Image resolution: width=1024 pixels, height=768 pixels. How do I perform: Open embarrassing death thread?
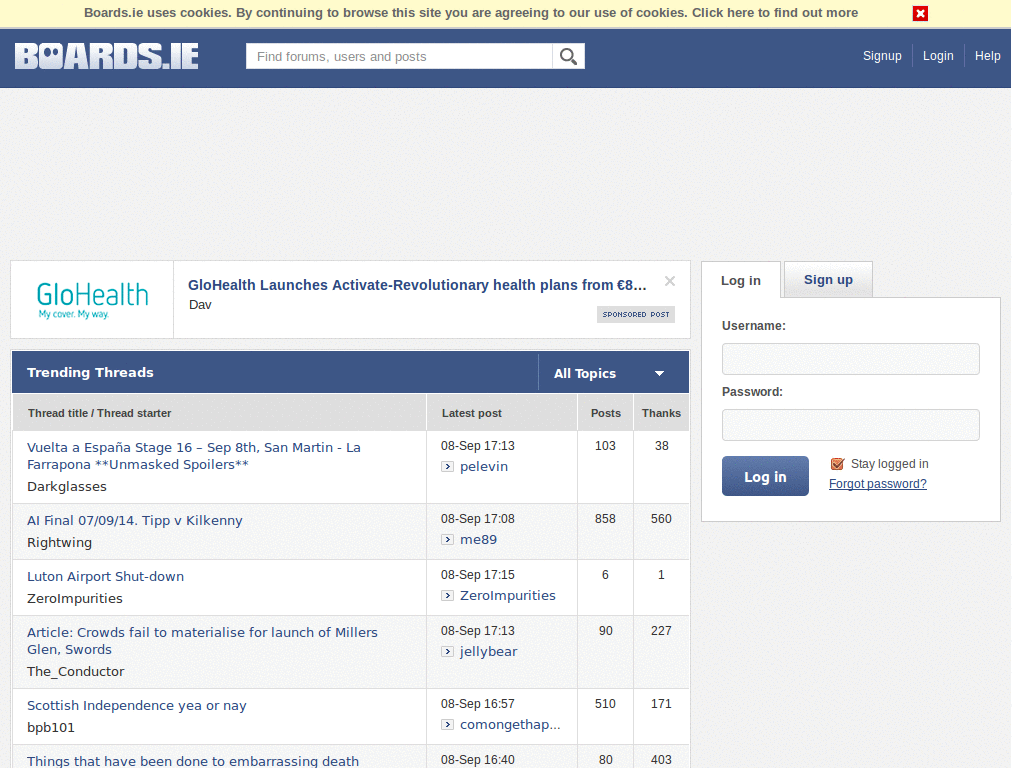(x=193, y=761)
